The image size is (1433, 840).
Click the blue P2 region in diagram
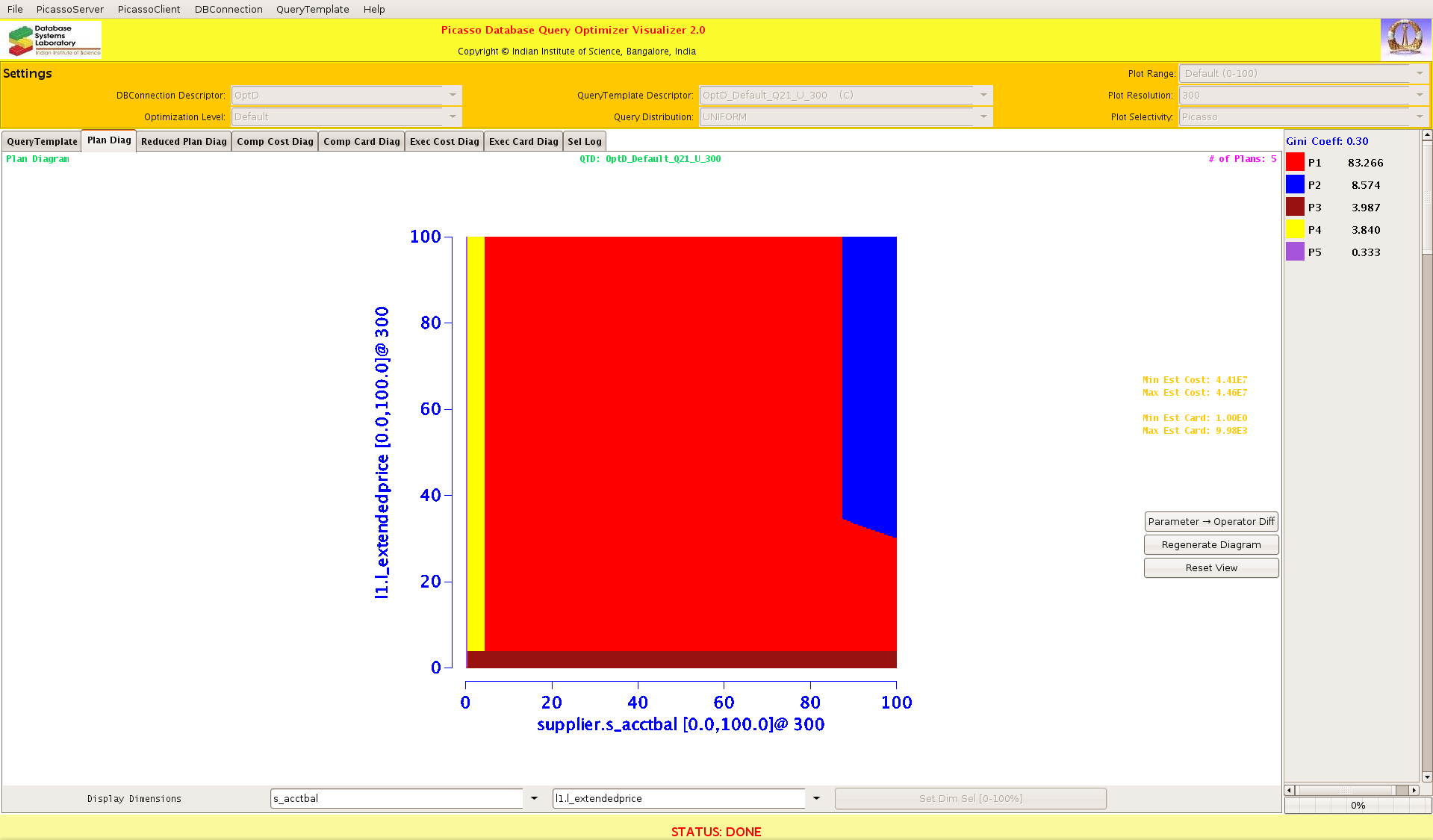pyautogui.click(x=868, y=373)
